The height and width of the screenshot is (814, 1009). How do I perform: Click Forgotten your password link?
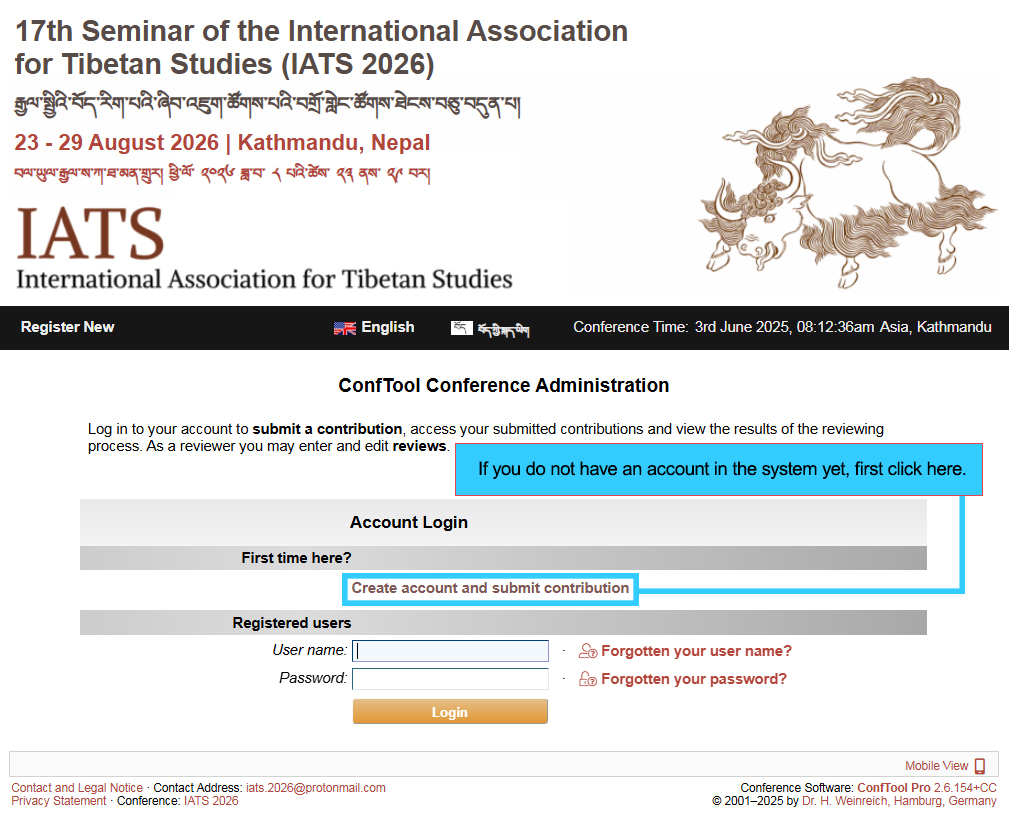coord(694,679)
